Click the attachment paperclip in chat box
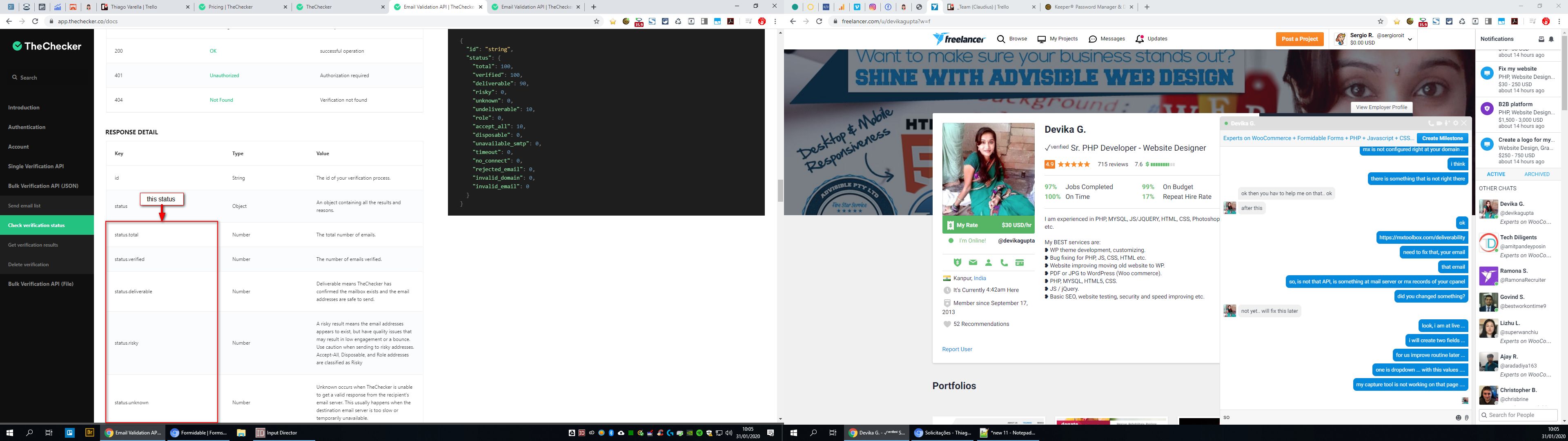 click(x=1467, y=418)
